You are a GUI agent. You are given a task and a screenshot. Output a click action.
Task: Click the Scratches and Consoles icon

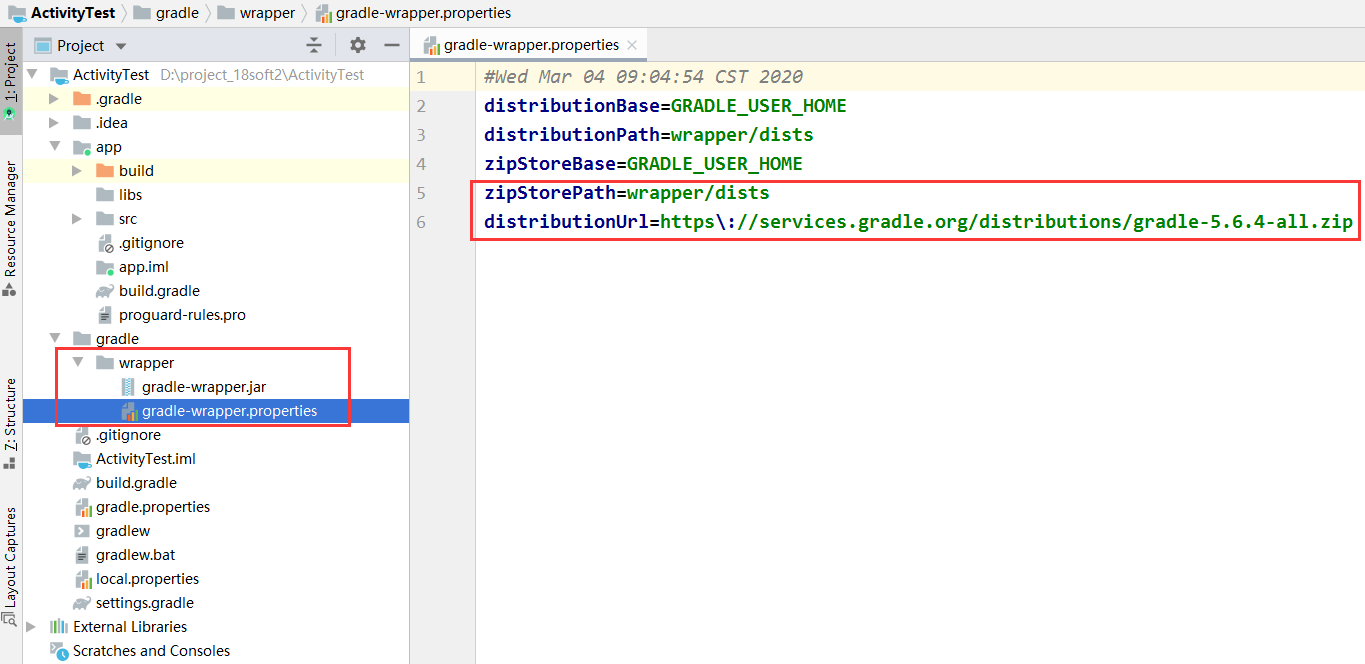[59, 651]
